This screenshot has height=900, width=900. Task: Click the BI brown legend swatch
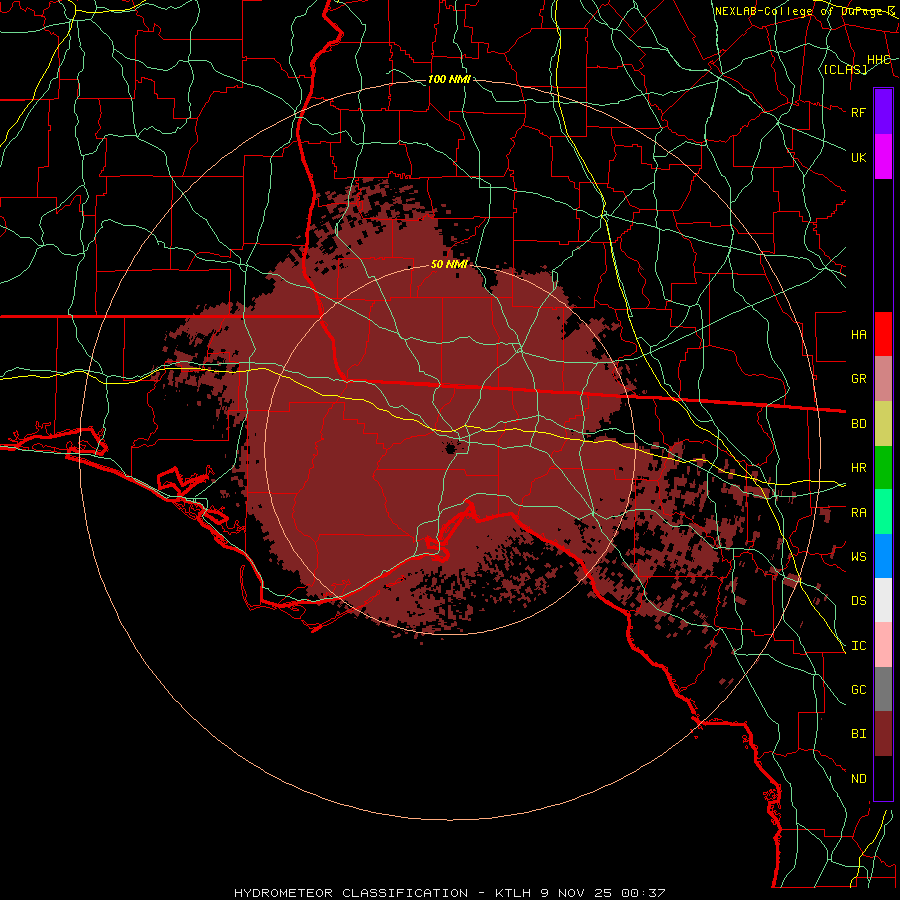tap(883, 734)
